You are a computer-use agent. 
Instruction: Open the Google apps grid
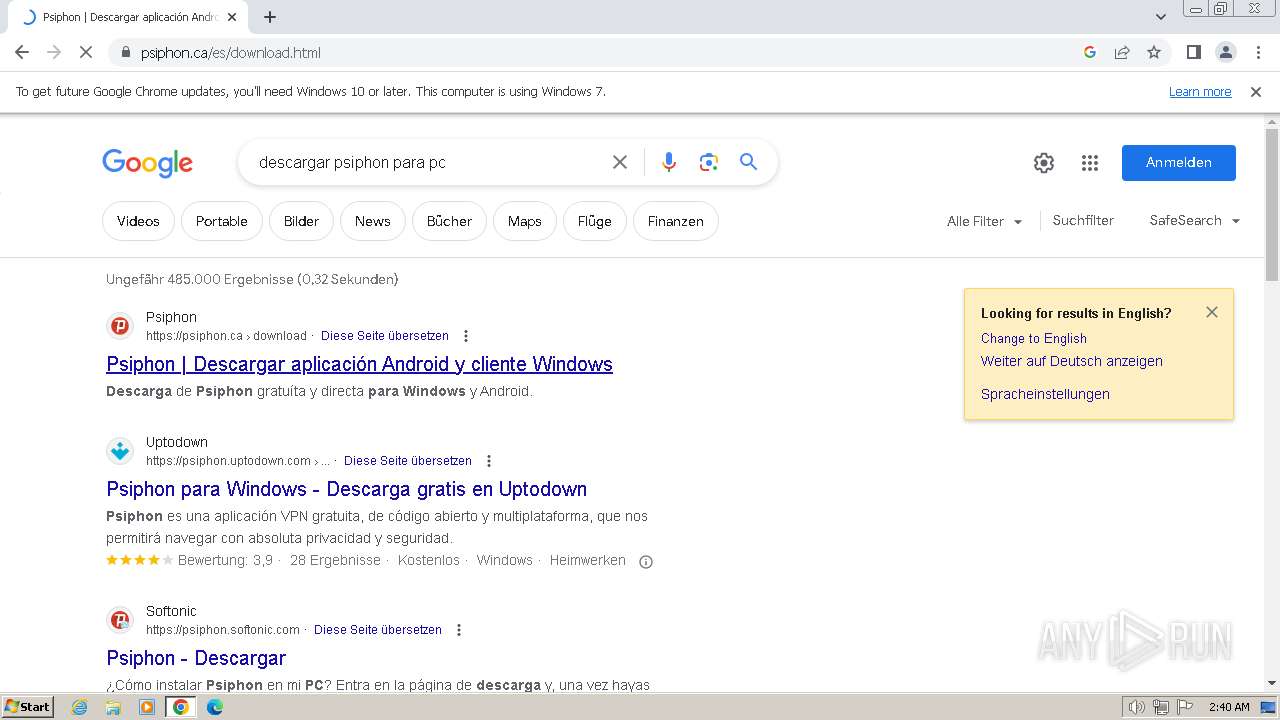pos(1090,163)
